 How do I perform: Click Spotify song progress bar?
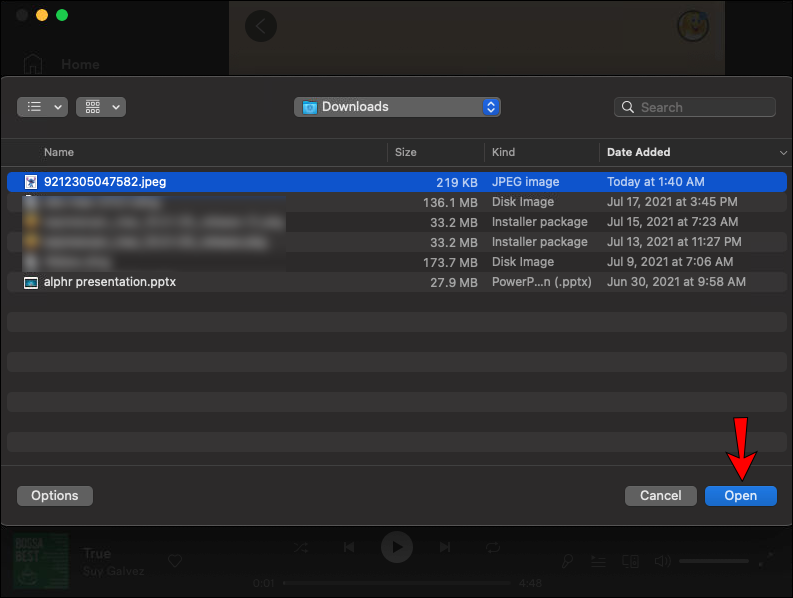[397, 583]
